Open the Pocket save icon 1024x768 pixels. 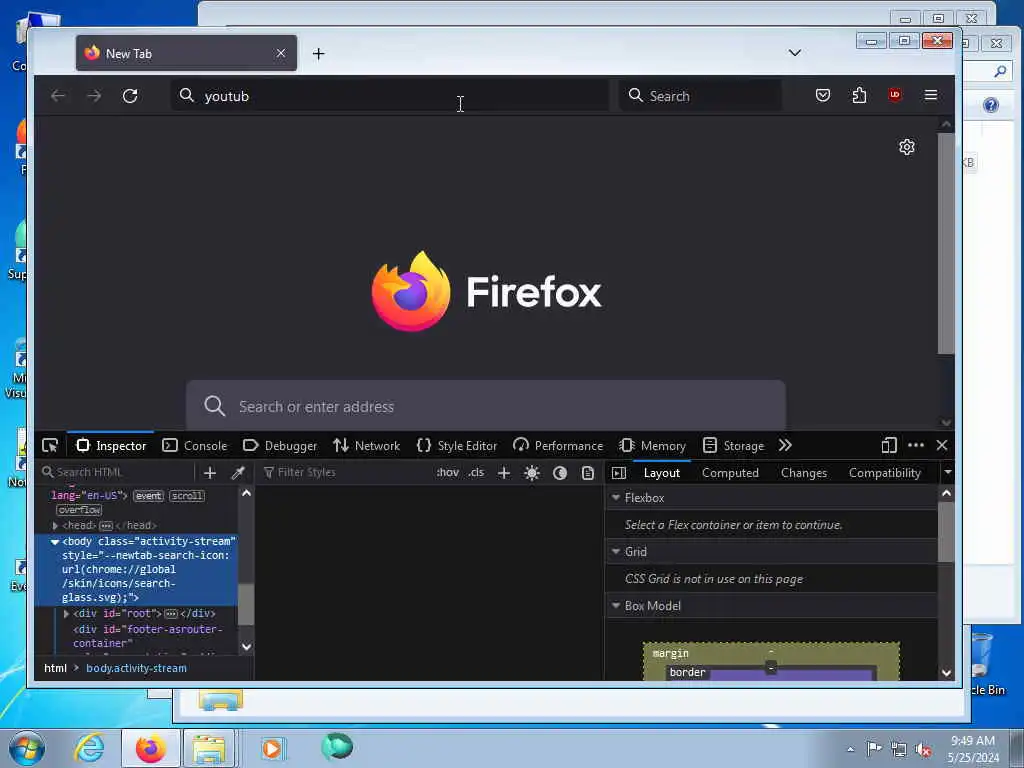coord(823,95)
